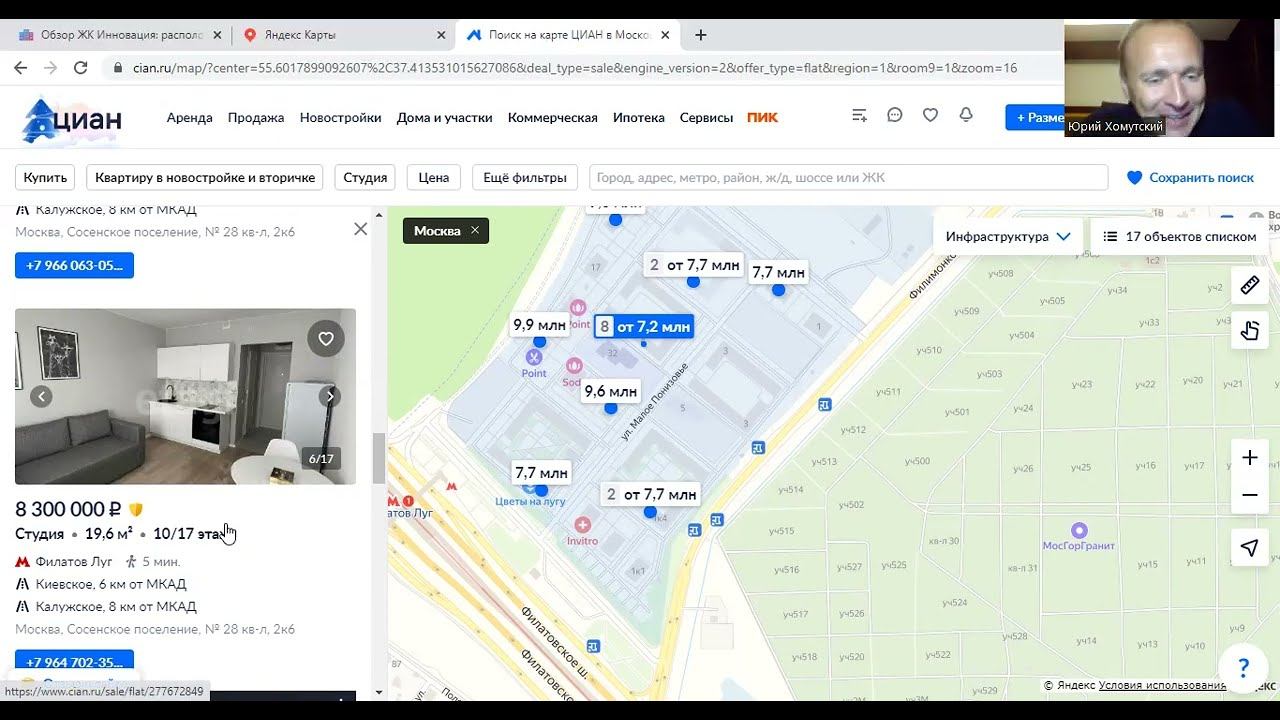Click the address search input field
1280x720 pixels.
pos(848,177)
